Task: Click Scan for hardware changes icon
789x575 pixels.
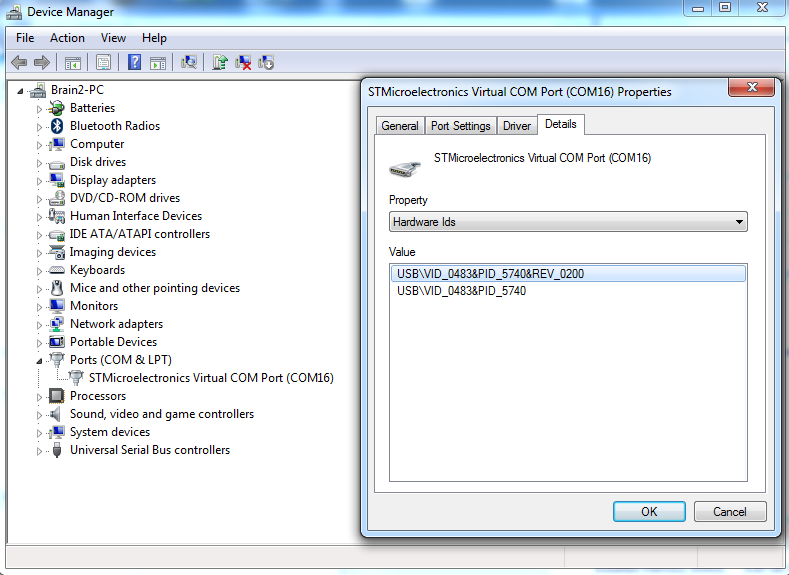Action: [189, 62]
